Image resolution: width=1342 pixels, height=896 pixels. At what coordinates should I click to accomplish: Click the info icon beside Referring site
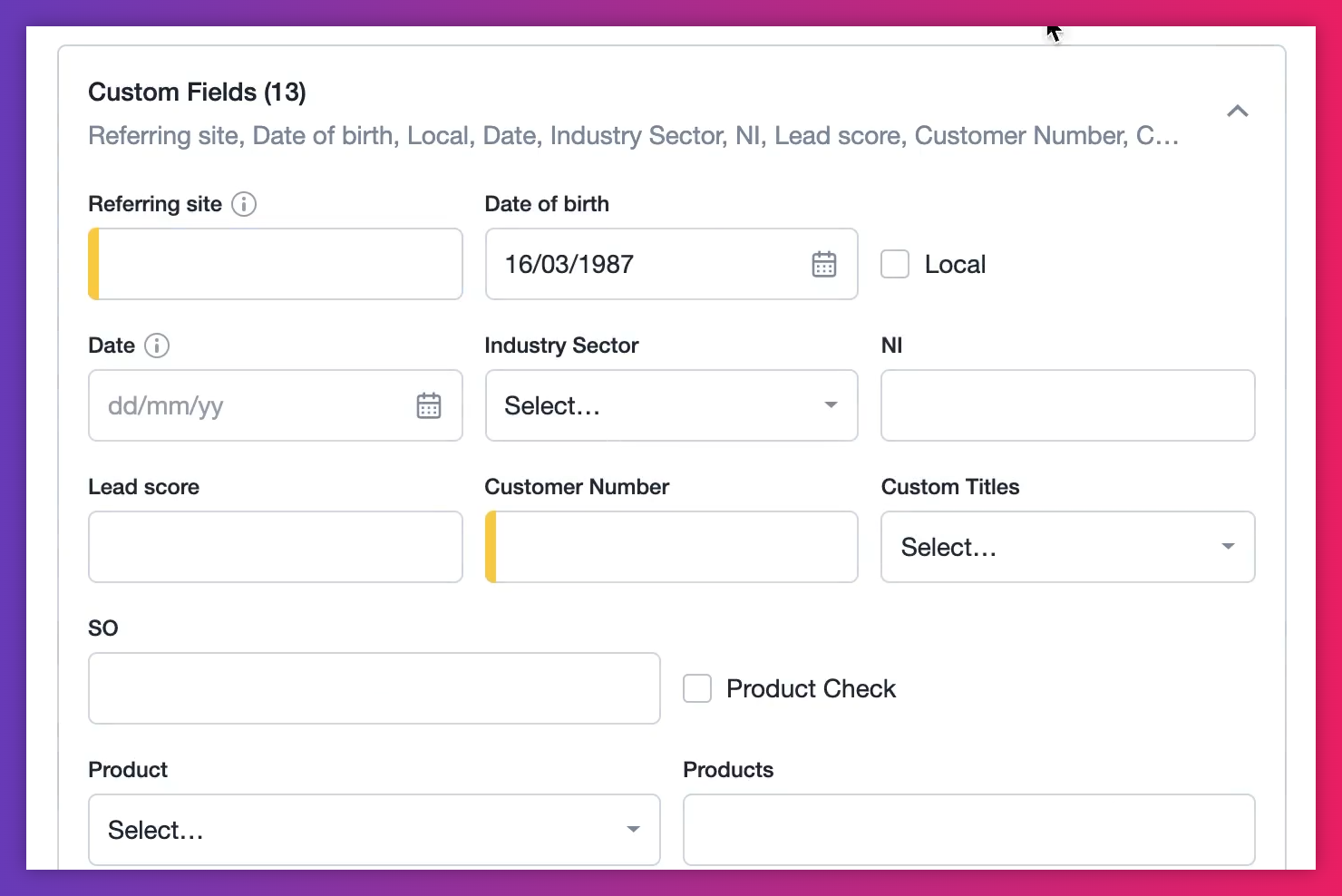point(244,204)
